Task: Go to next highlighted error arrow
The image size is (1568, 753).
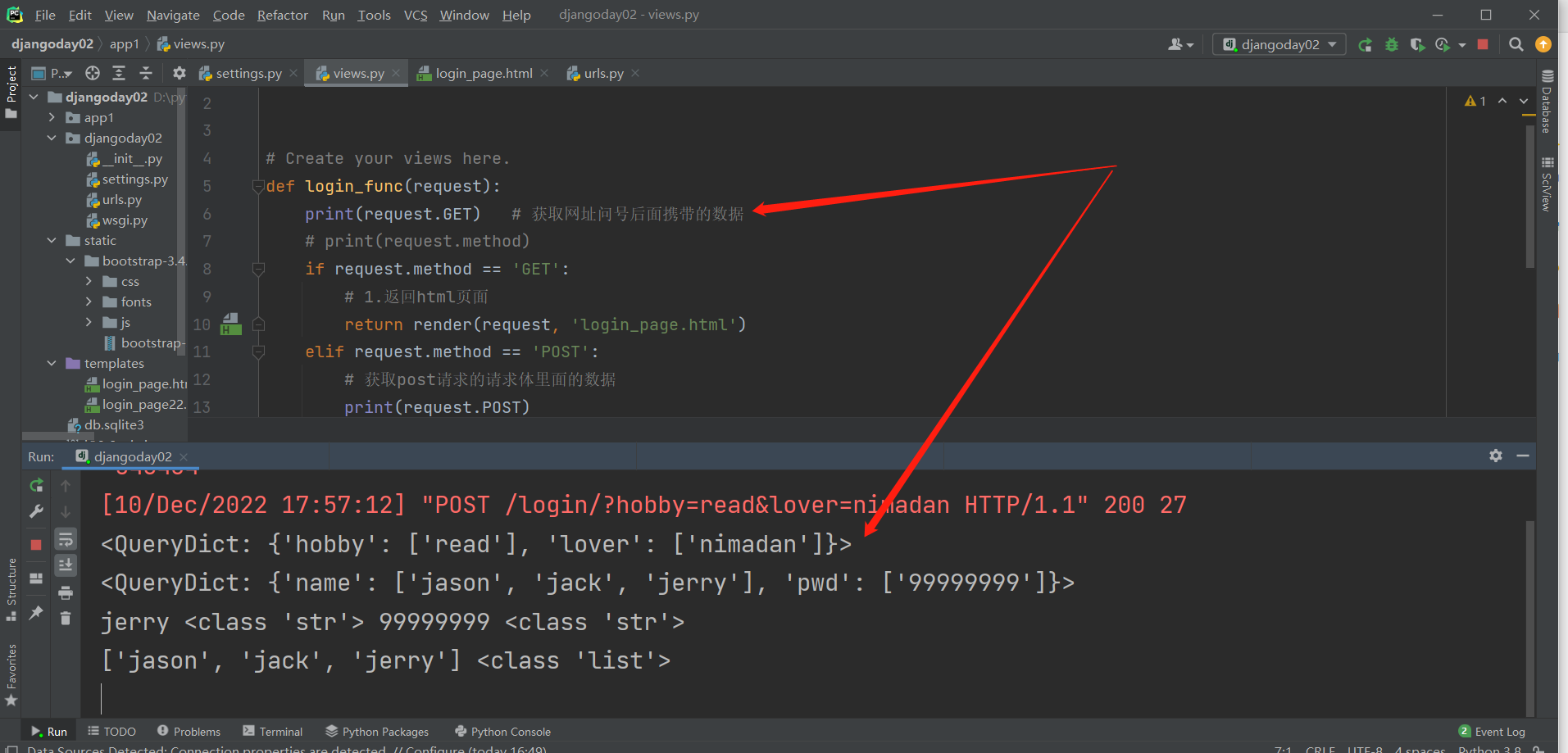Action: tap(1524, 101)
